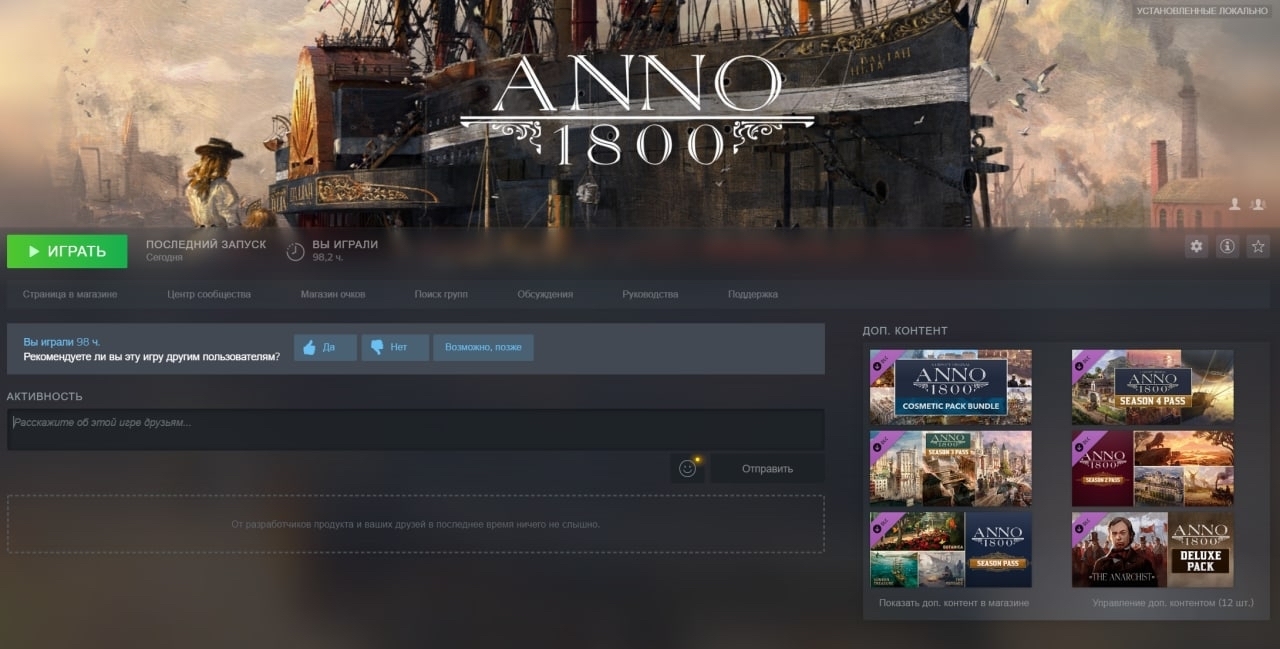Open game info circle icon
This screenshot has width=1280, height=649.
[x=1227, y=246]
